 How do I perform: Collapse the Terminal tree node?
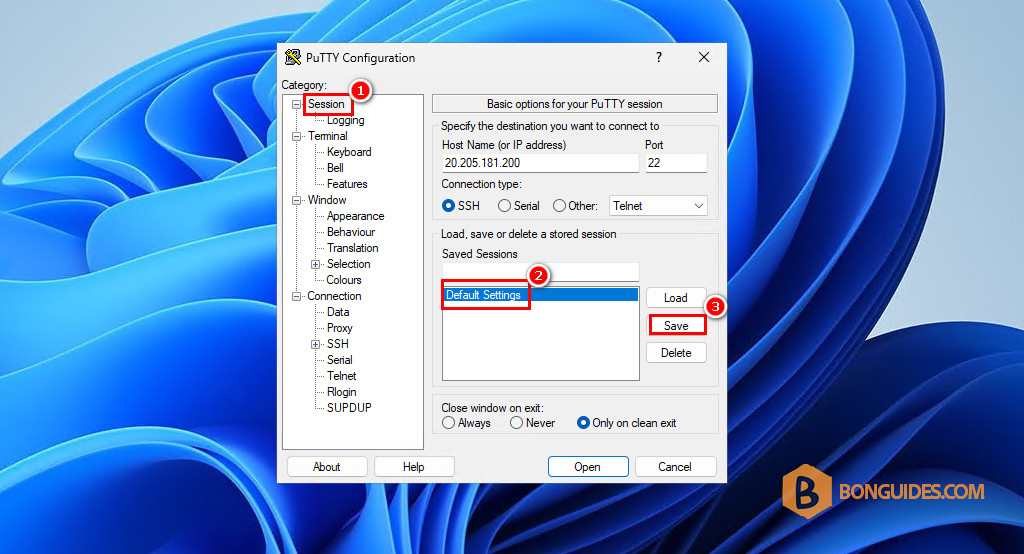point(296,137)
